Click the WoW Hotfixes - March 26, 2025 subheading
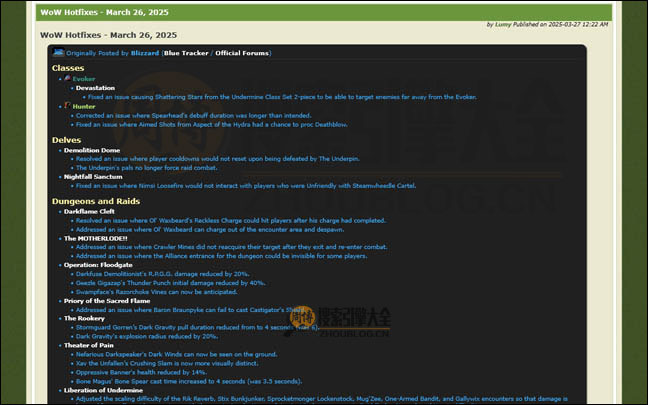Image resolution: width=648 pixels, height=405 pixels. point(108,35)
